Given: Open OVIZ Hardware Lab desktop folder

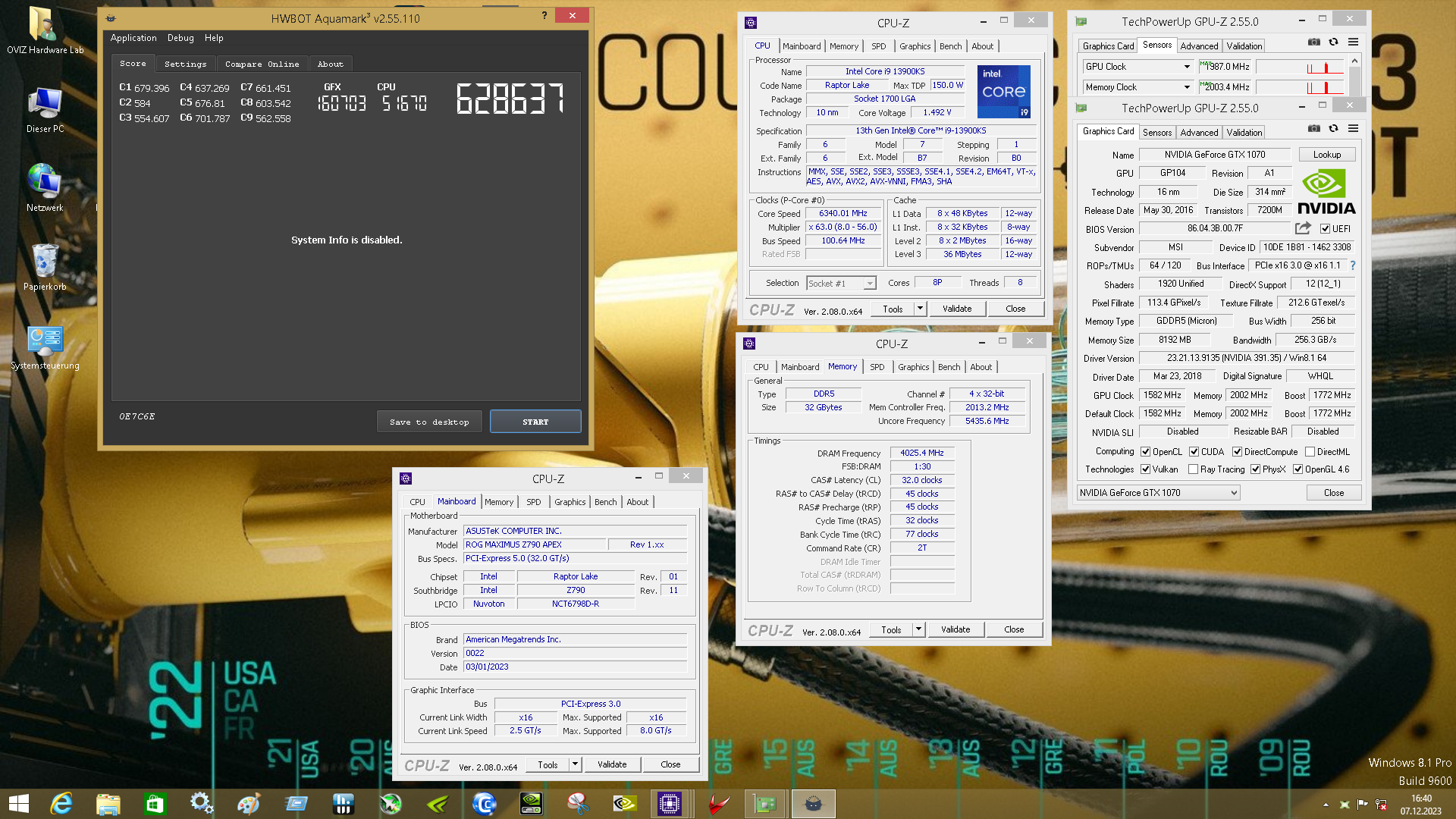Looking at the screenshot, I should tap(45, 30).
